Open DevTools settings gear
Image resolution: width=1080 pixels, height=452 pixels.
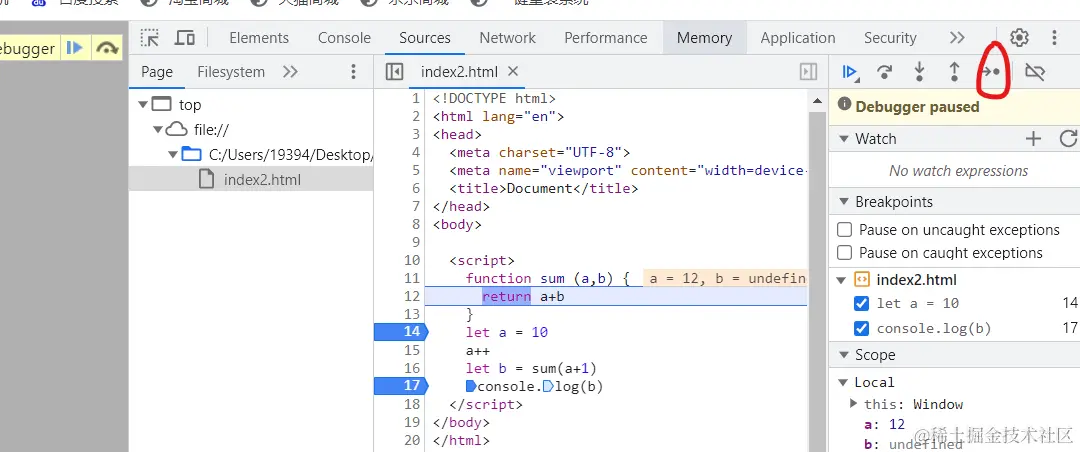coord(1019,37)
